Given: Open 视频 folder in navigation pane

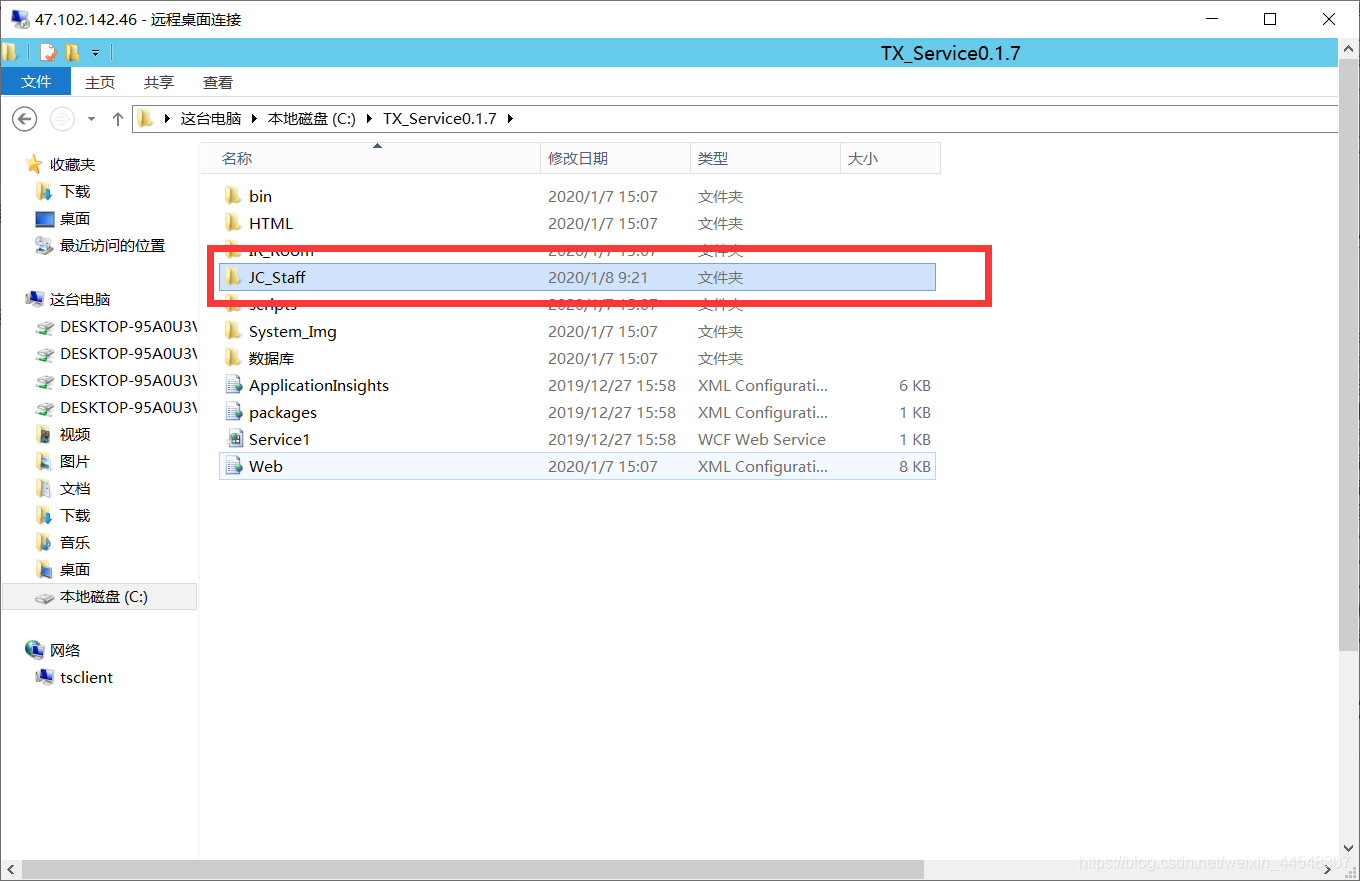Looking at the screenshot, I should [75, 434].
